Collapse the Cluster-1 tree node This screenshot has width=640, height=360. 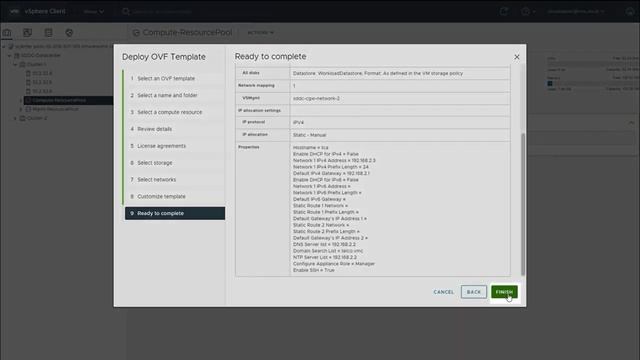pyautogui.click(x=16, y=64)
